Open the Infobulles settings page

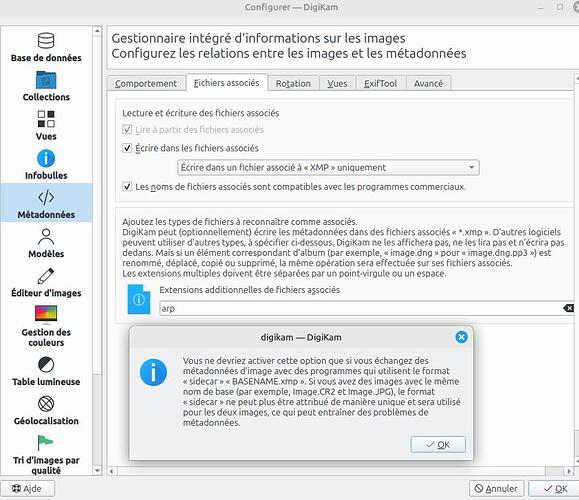pyautogui.click(x=46, y=165)
